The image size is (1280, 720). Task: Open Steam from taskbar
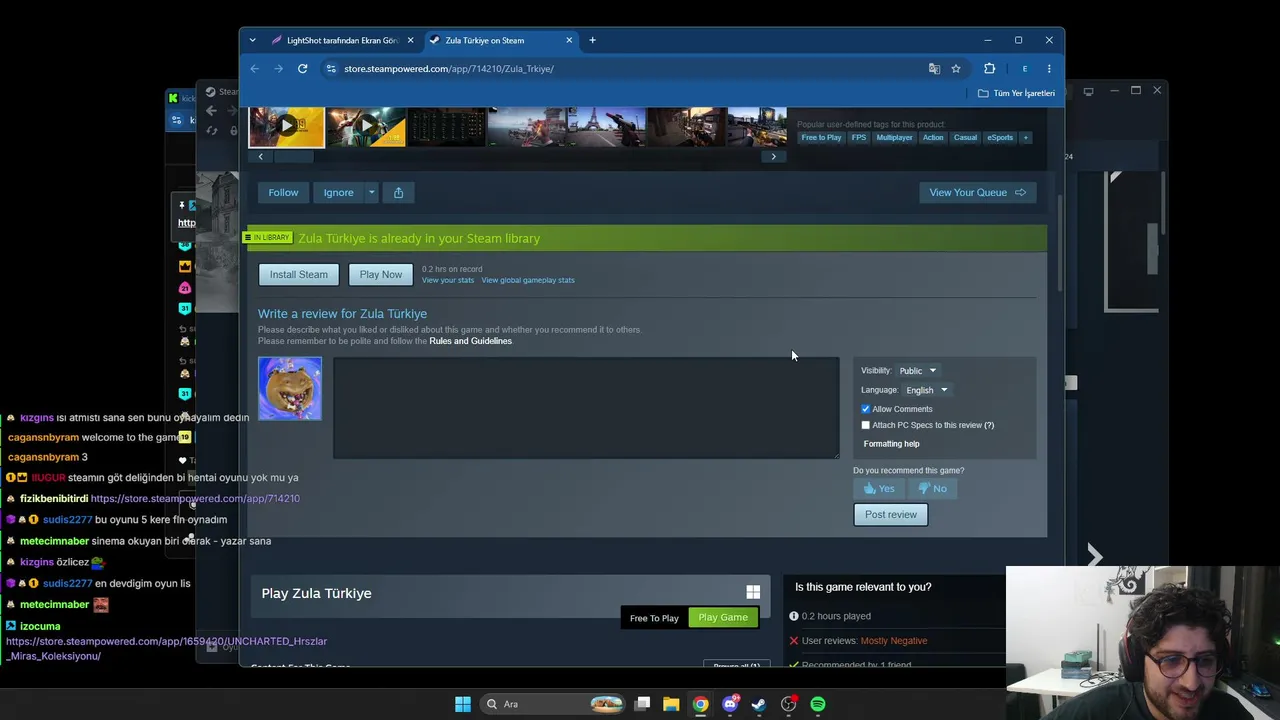759,704
